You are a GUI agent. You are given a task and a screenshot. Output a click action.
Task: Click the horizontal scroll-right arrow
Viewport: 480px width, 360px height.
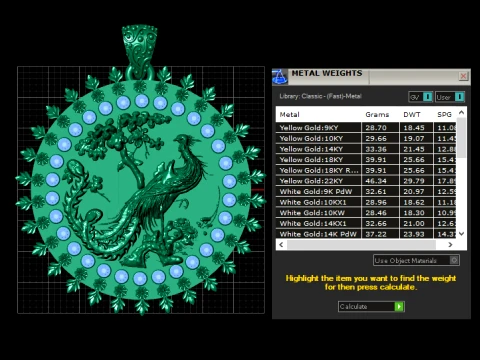point(450,245)
